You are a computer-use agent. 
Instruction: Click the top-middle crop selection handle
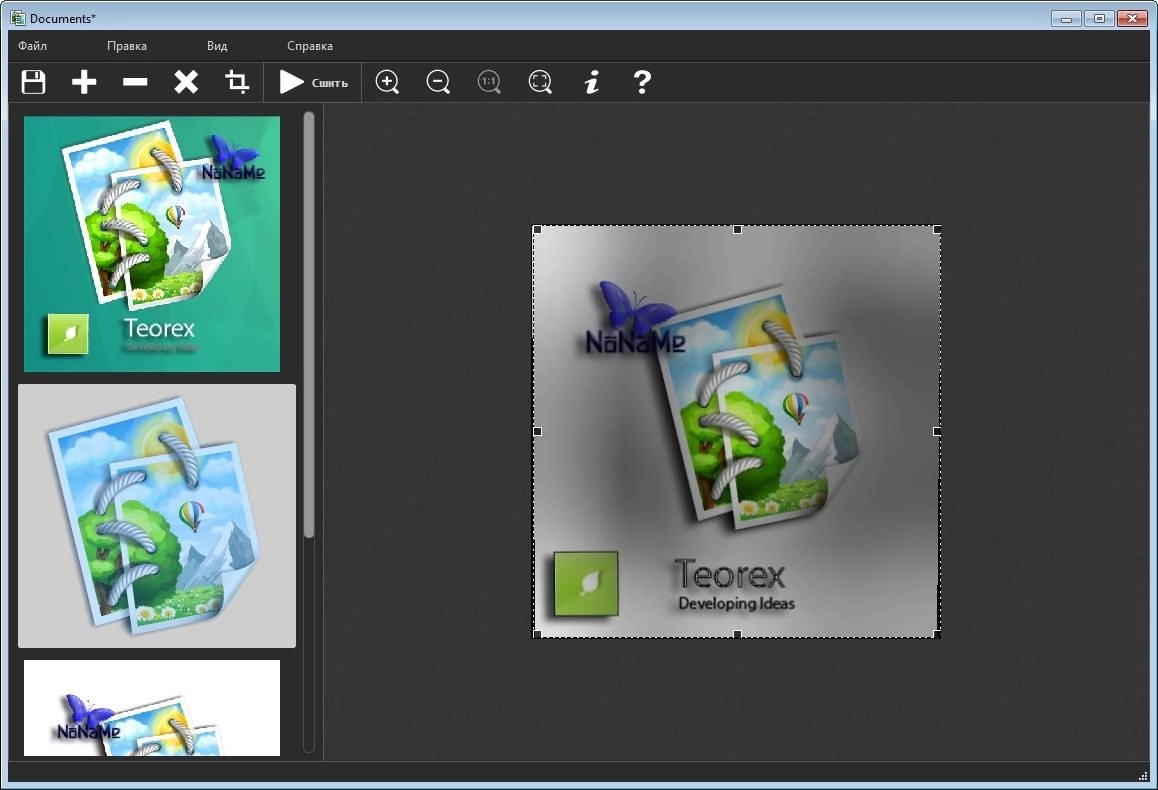point(737,230)
